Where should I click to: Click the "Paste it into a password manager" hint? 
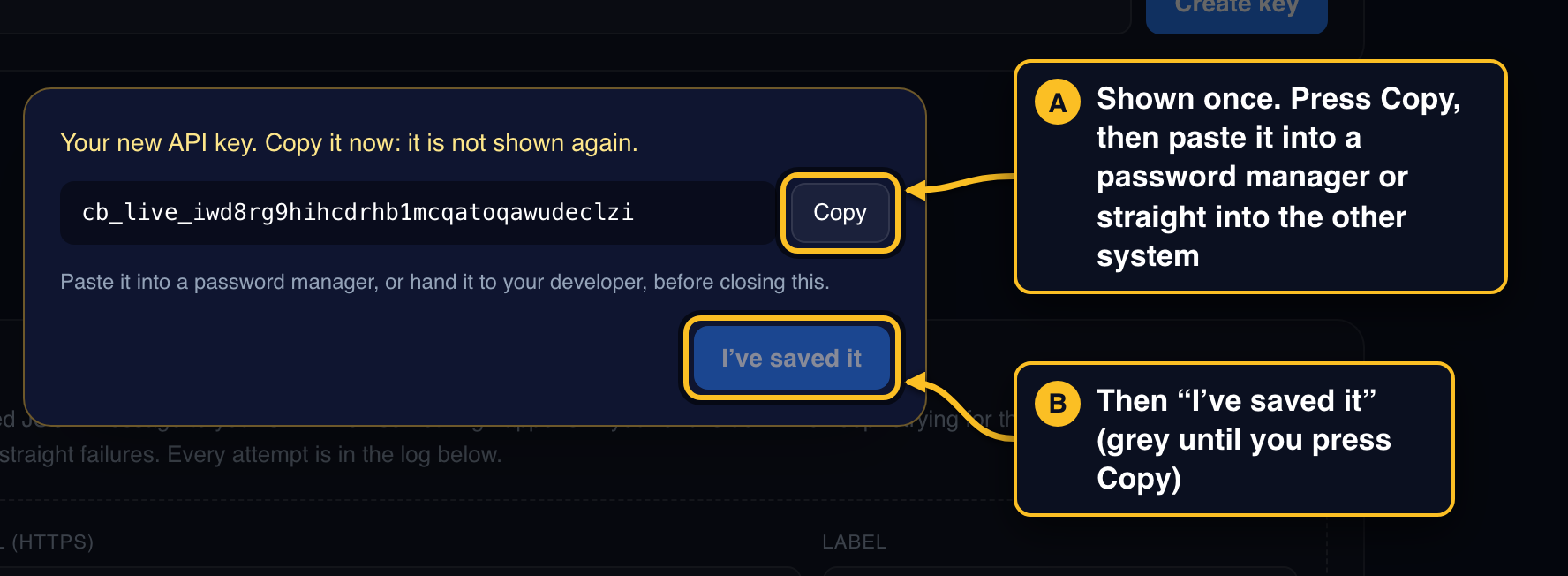tap(445, 282)
